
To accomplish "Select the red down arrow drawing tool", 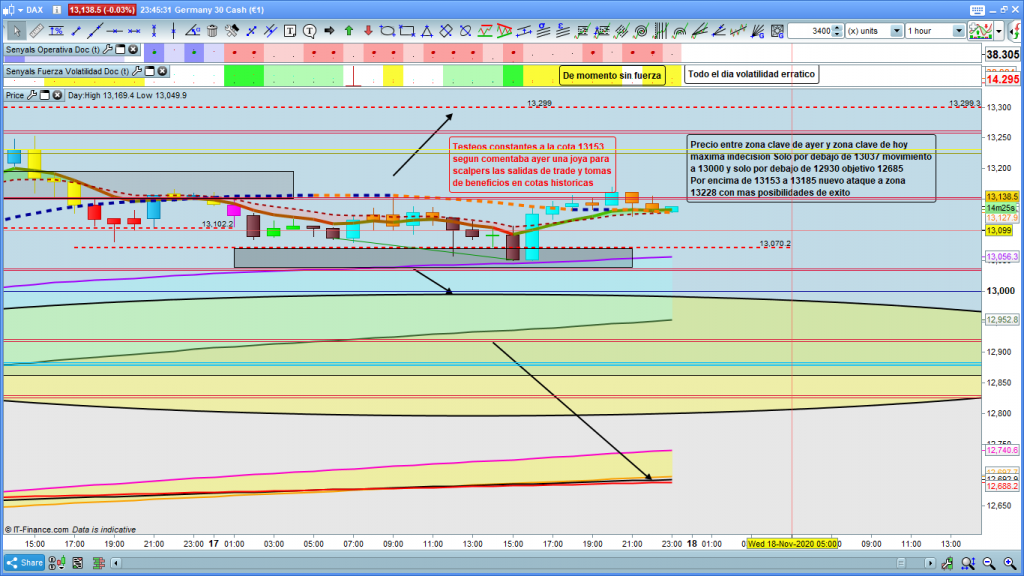I will tap(368, 31).
